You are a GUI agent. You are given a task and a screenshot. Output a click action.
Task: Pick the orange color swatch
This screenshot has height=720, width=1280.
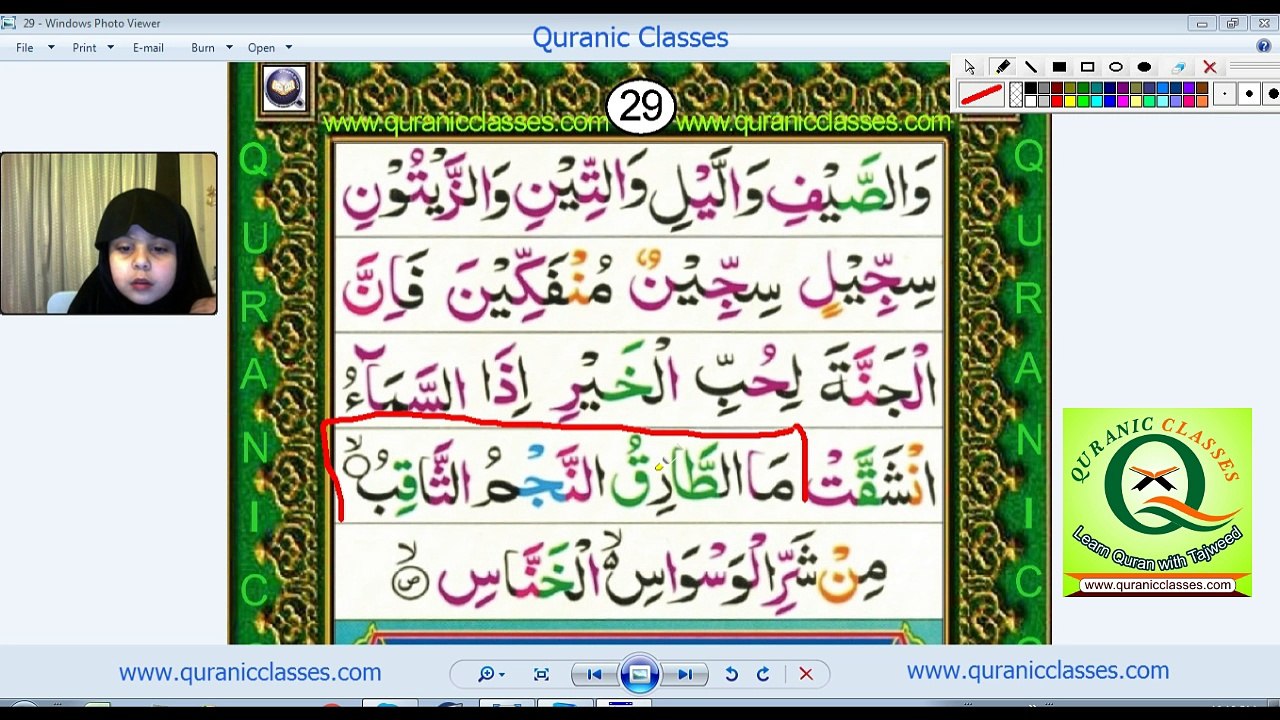pos(1202,101)
